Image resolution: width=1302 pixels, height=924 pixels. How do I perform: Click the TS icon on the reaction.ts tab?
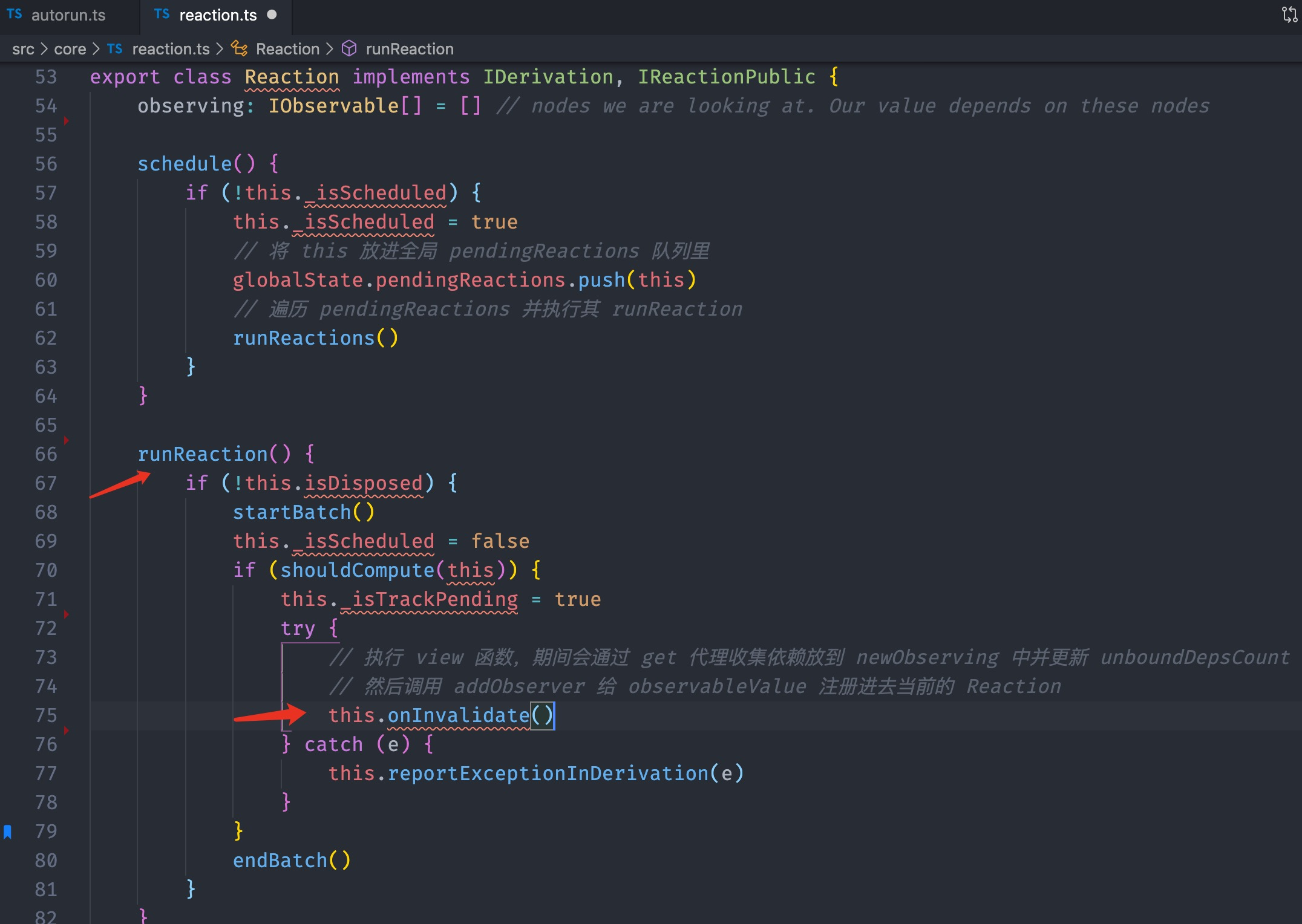[x=162, y=15]
